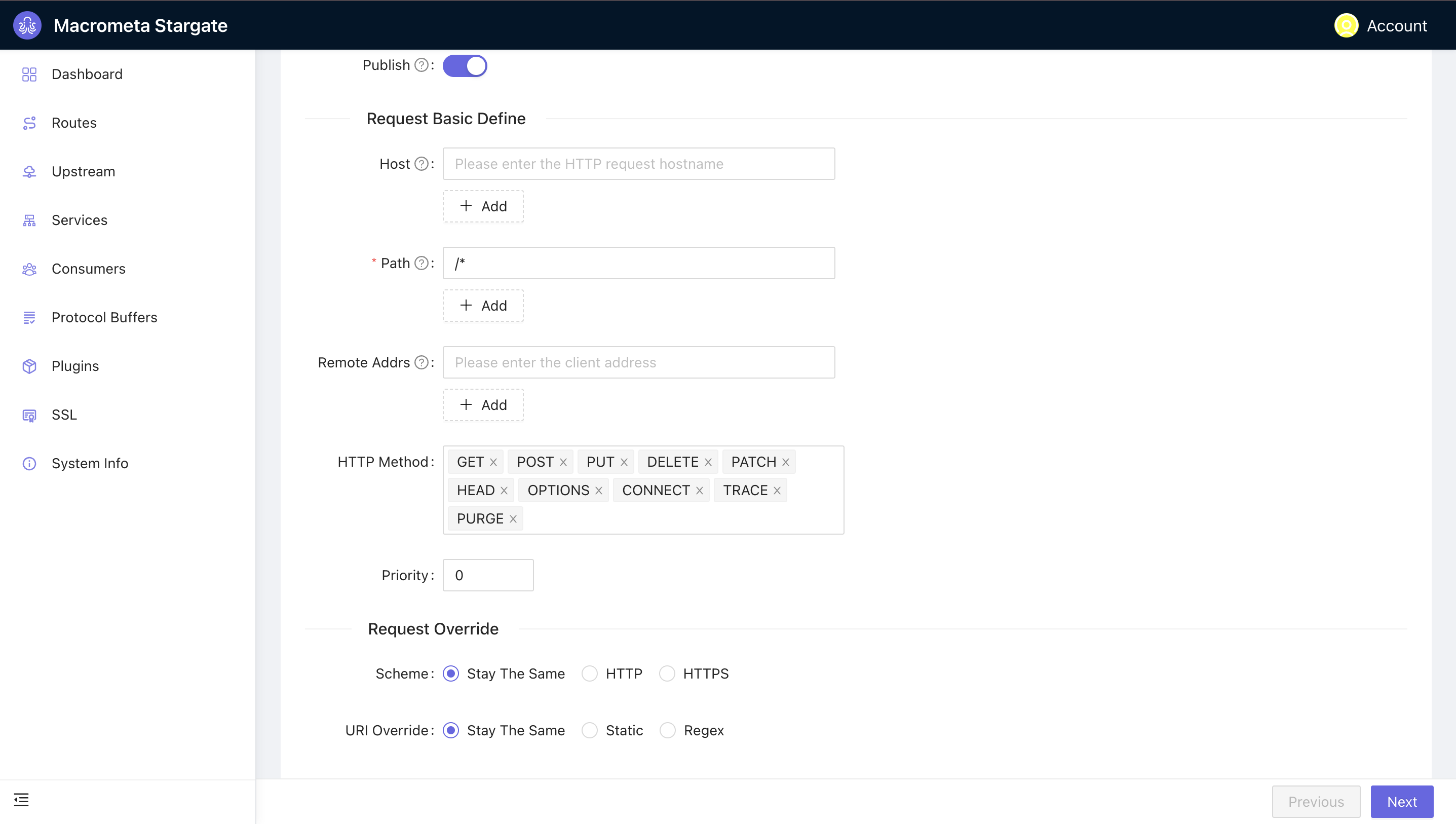The image size is (1456, 824).
Task: Click the Dashboard grid icon in sidebar
Action: (29, 74)
